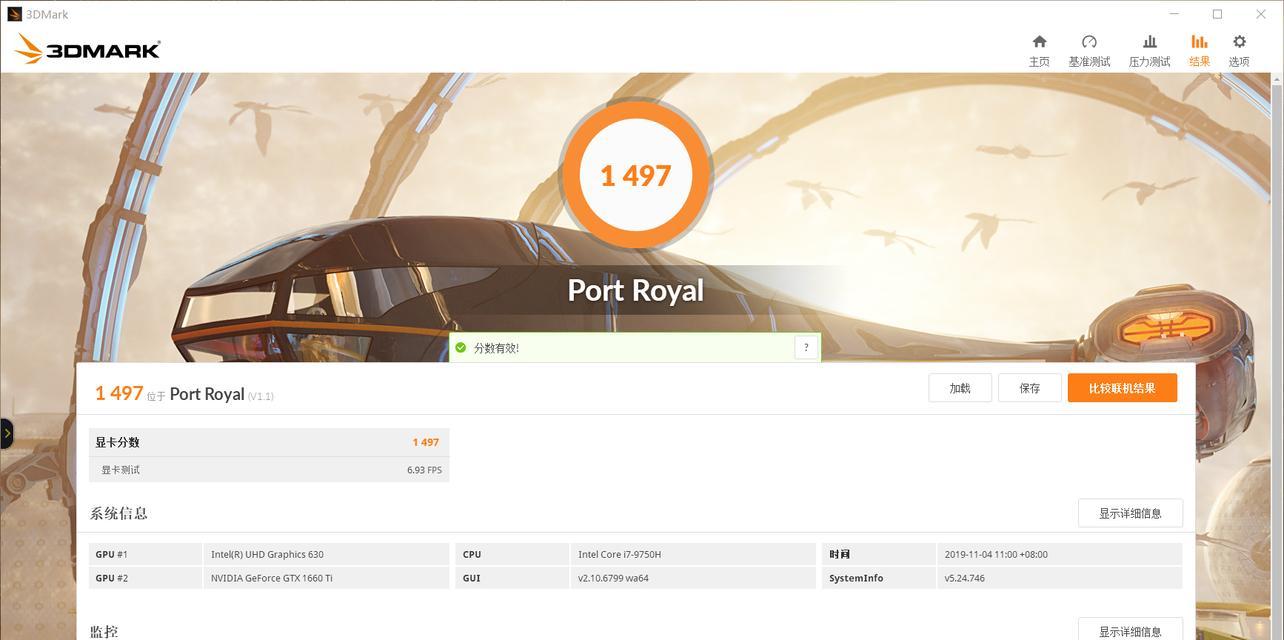Click the large 1 497 score circle
The width and height of the screenshot is (1284, 640).
coord(636,175)
